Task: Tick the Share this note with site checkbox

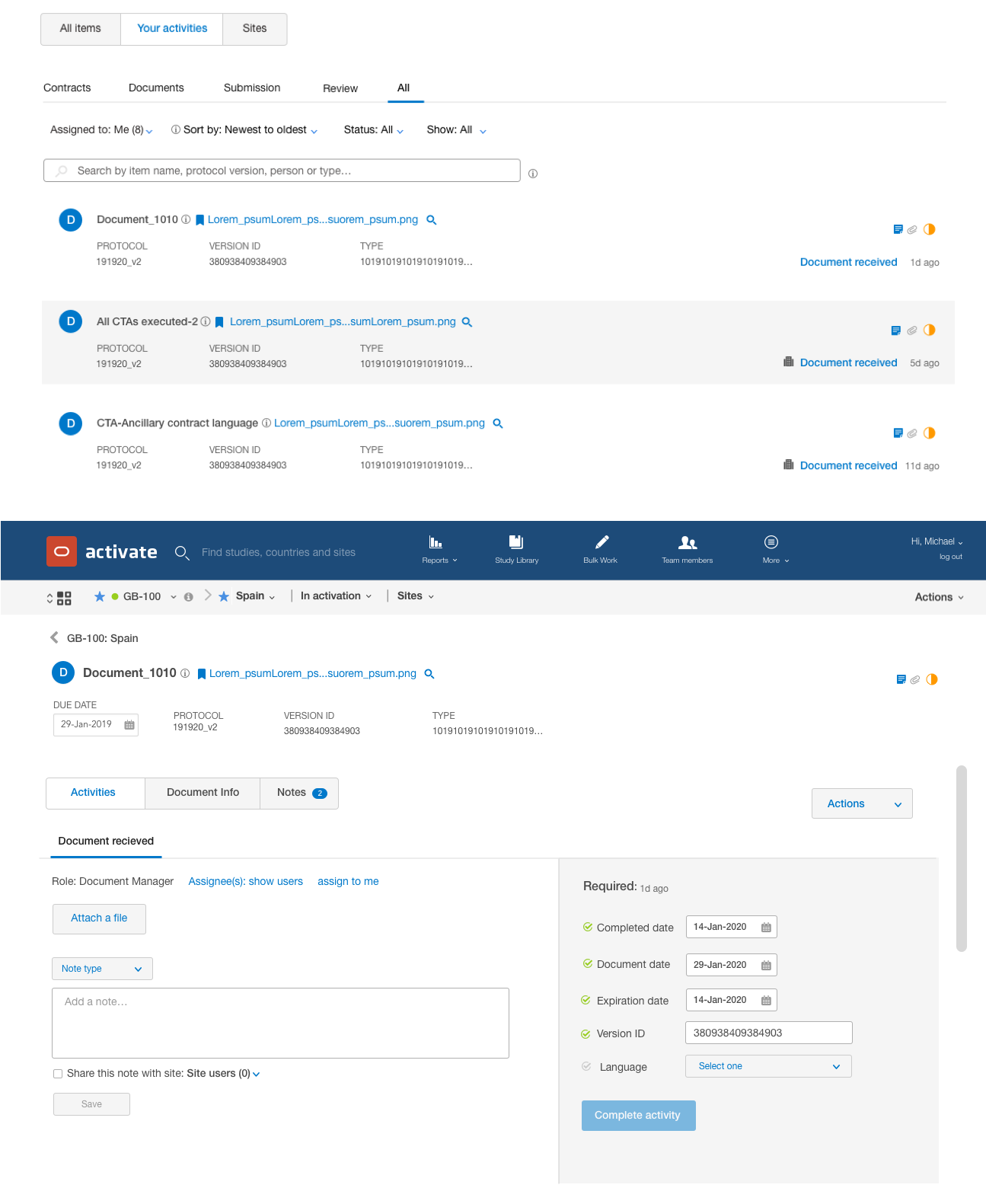Action: click(58, 1074)
